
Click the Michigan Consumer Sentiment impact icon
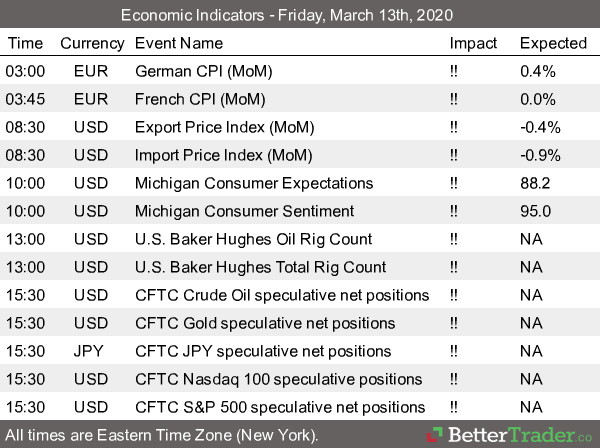pos(455,211)
